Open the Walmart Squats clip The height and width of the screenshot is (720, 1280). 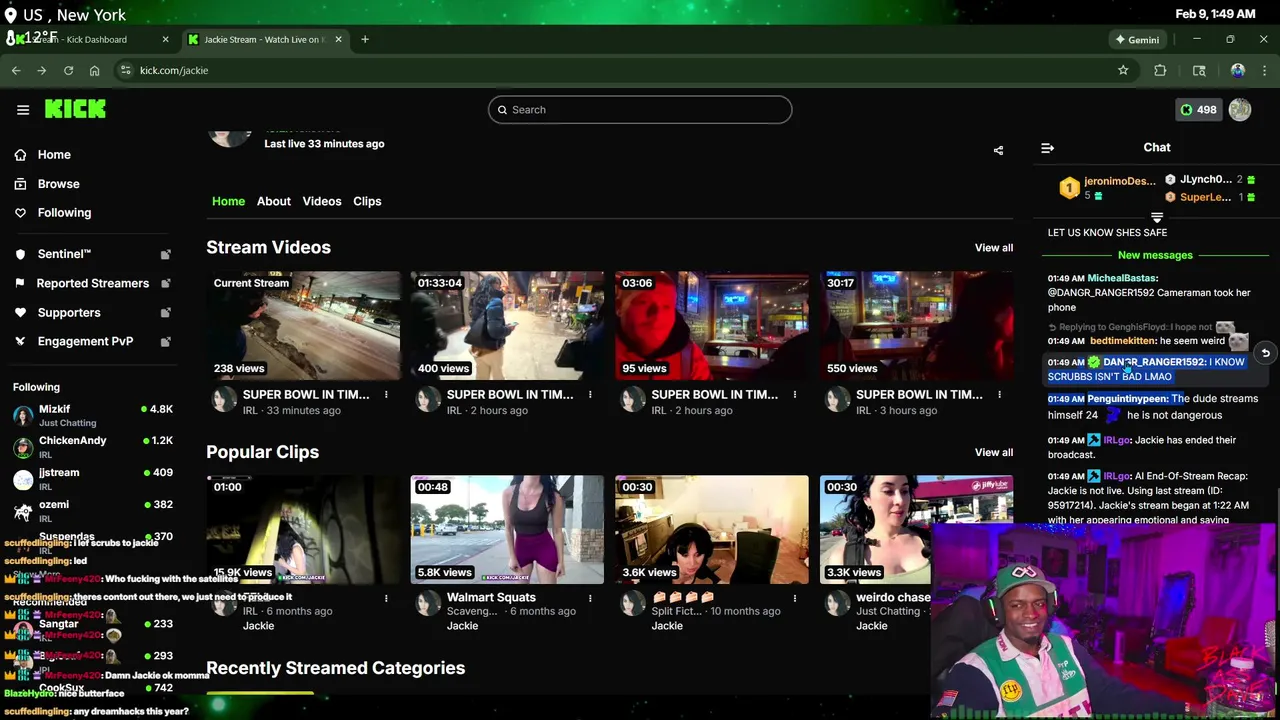507,530
